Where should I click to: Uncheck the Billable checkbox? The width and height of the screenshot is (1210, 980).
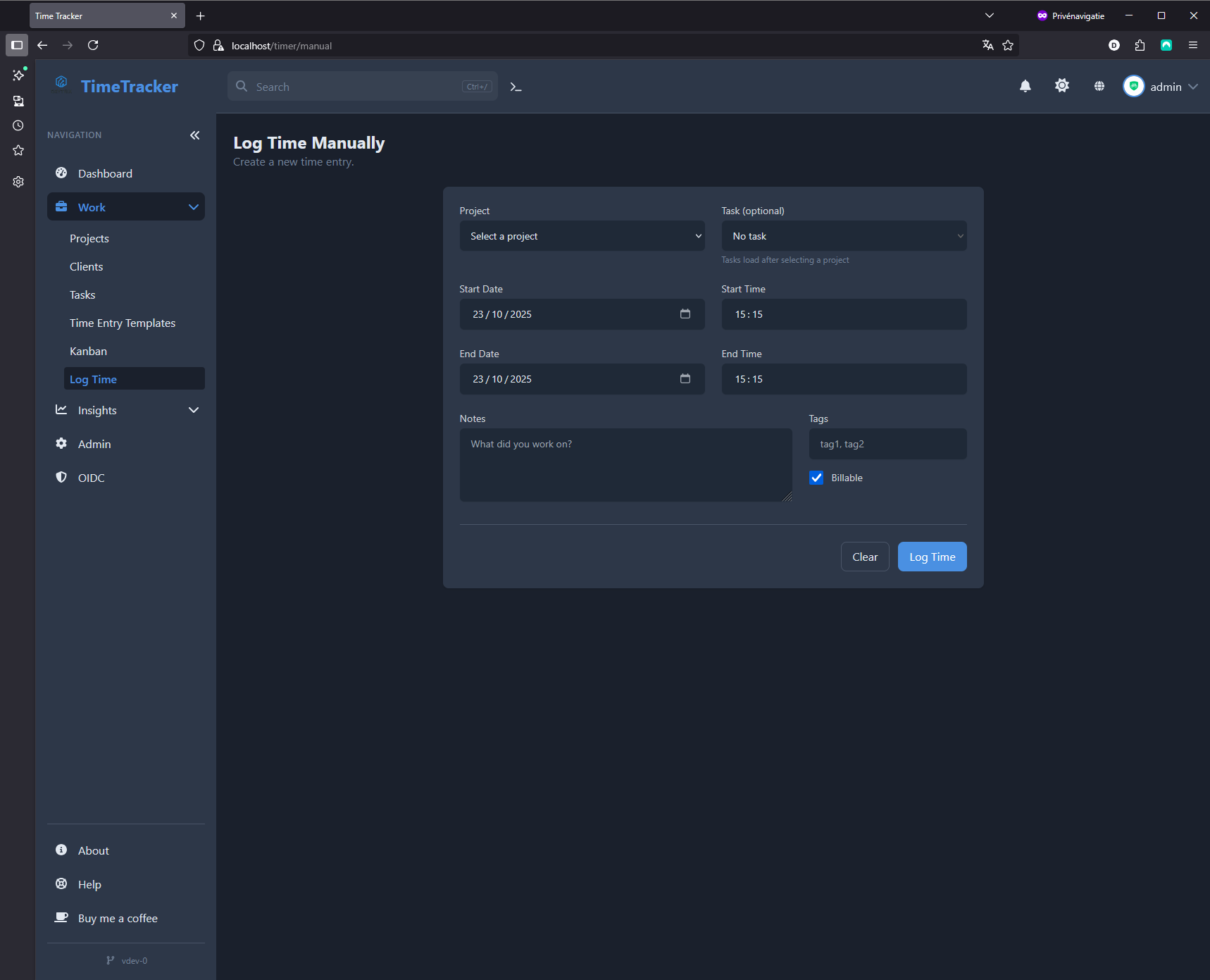point(816,478)
